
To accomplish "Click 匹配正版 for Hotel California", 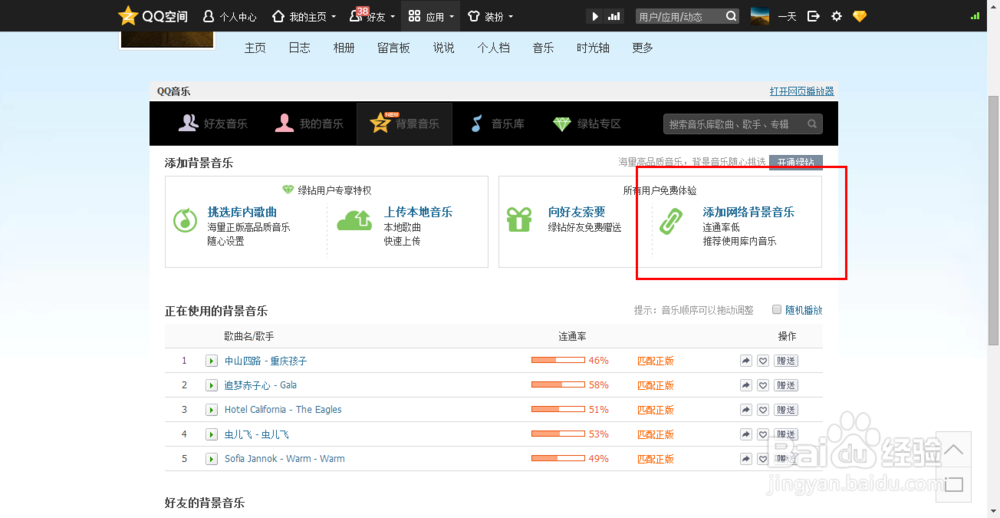I will coord(656,410).
